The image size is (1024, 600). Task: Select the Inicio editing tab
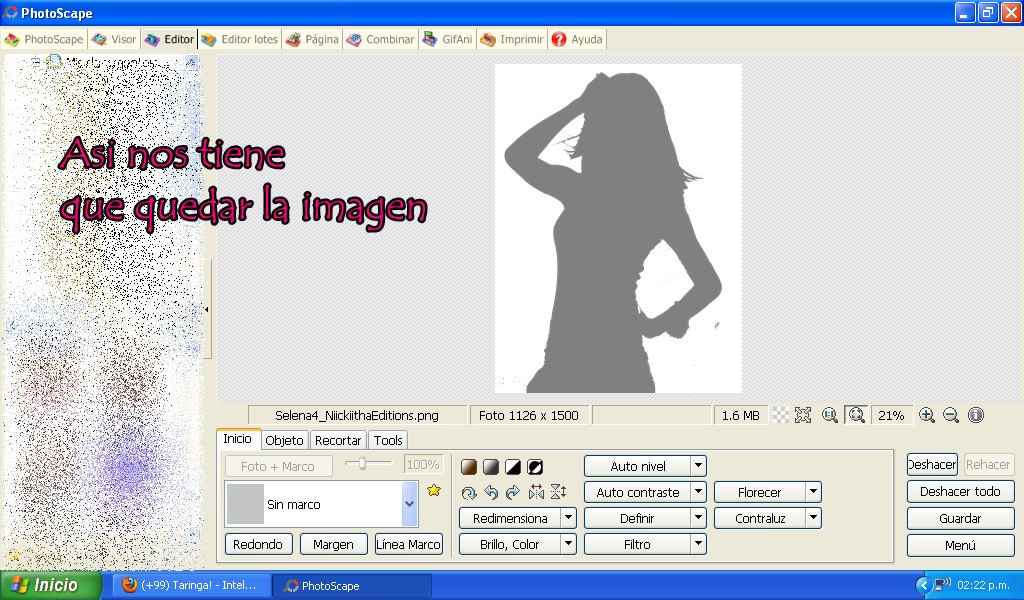pyautogui.click(x=238, y=439)
